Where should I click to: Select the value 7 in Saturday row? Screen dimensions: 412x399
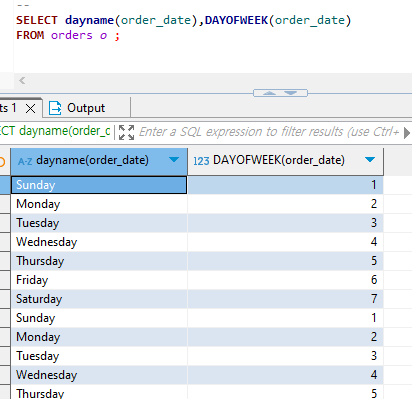click(x=285, y=299)
